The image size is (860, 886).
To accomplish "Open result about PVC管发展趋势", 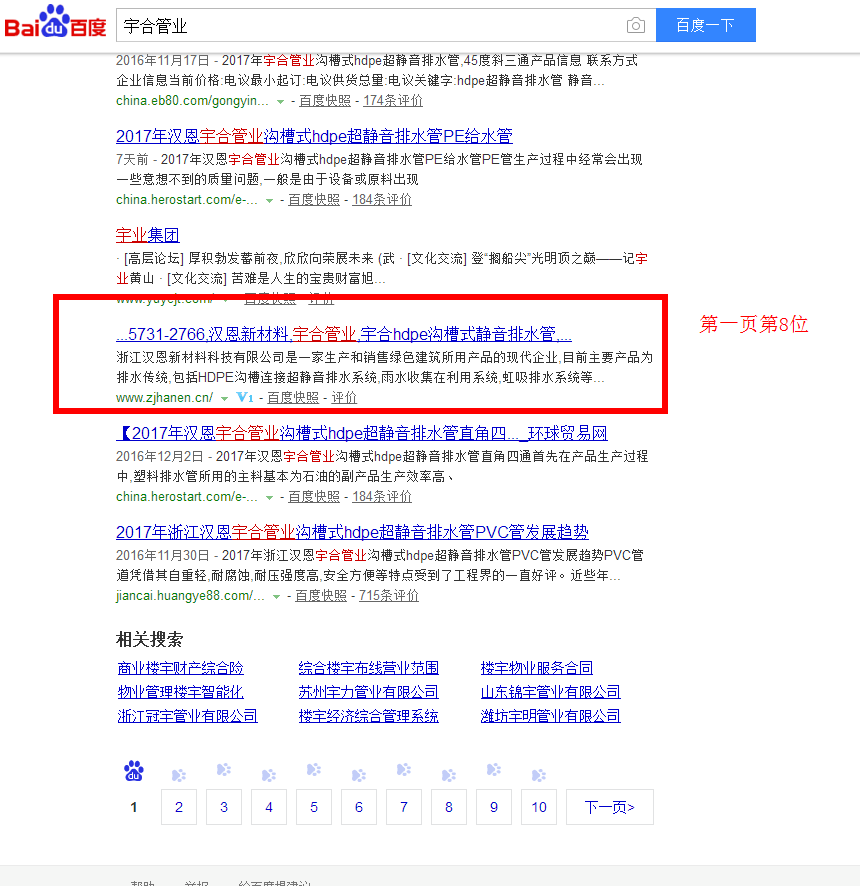I will coord(352,532).
